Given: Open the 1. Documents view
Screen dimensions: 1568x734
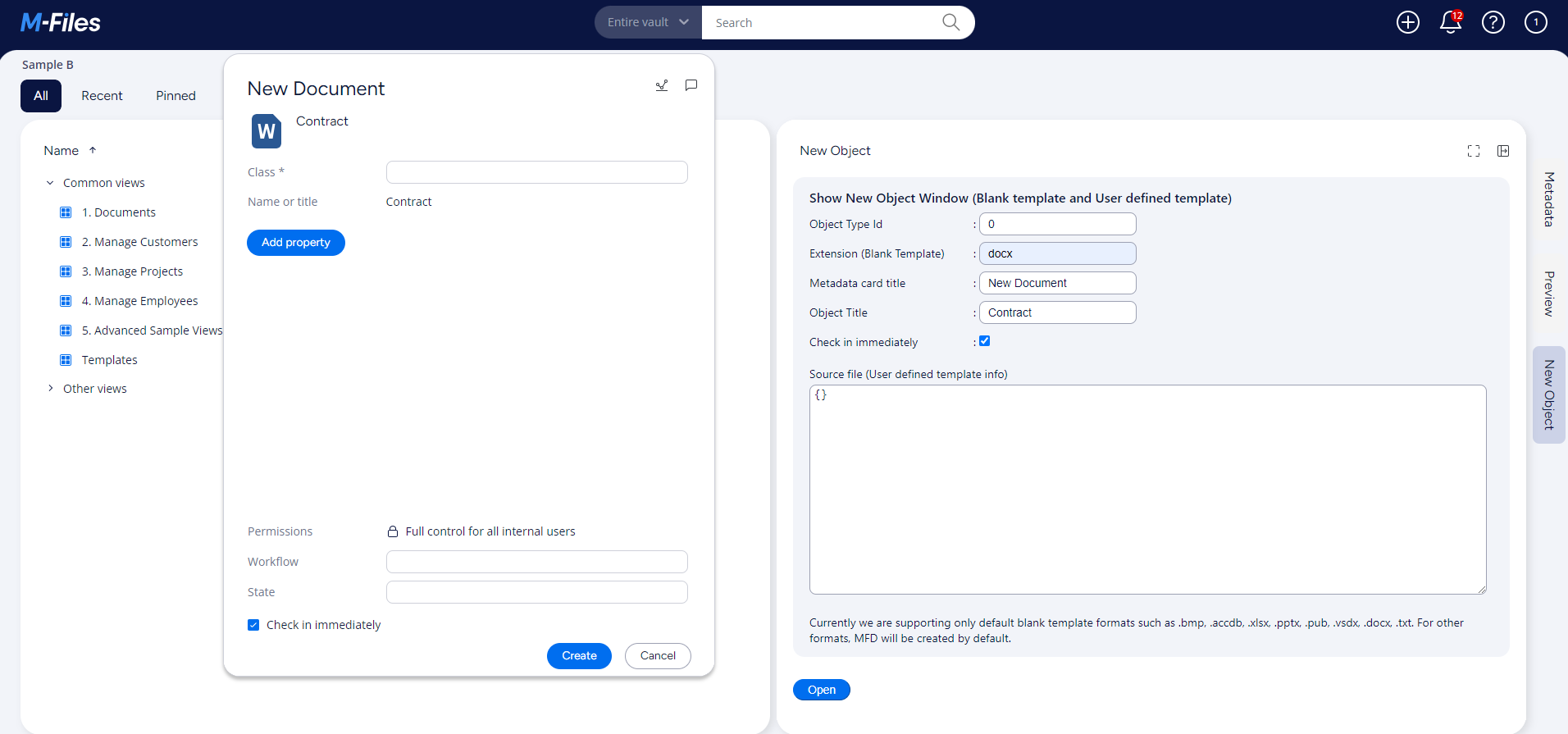Looking at the screenshot, I should (119, 212).
